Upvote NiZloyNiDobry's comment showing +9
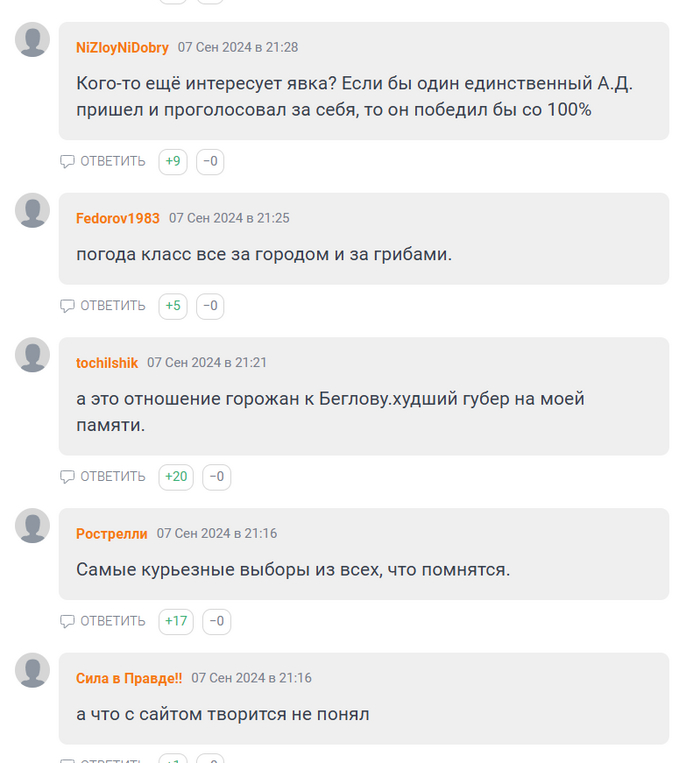Screen dimensions: 700x763 (173, 161)
